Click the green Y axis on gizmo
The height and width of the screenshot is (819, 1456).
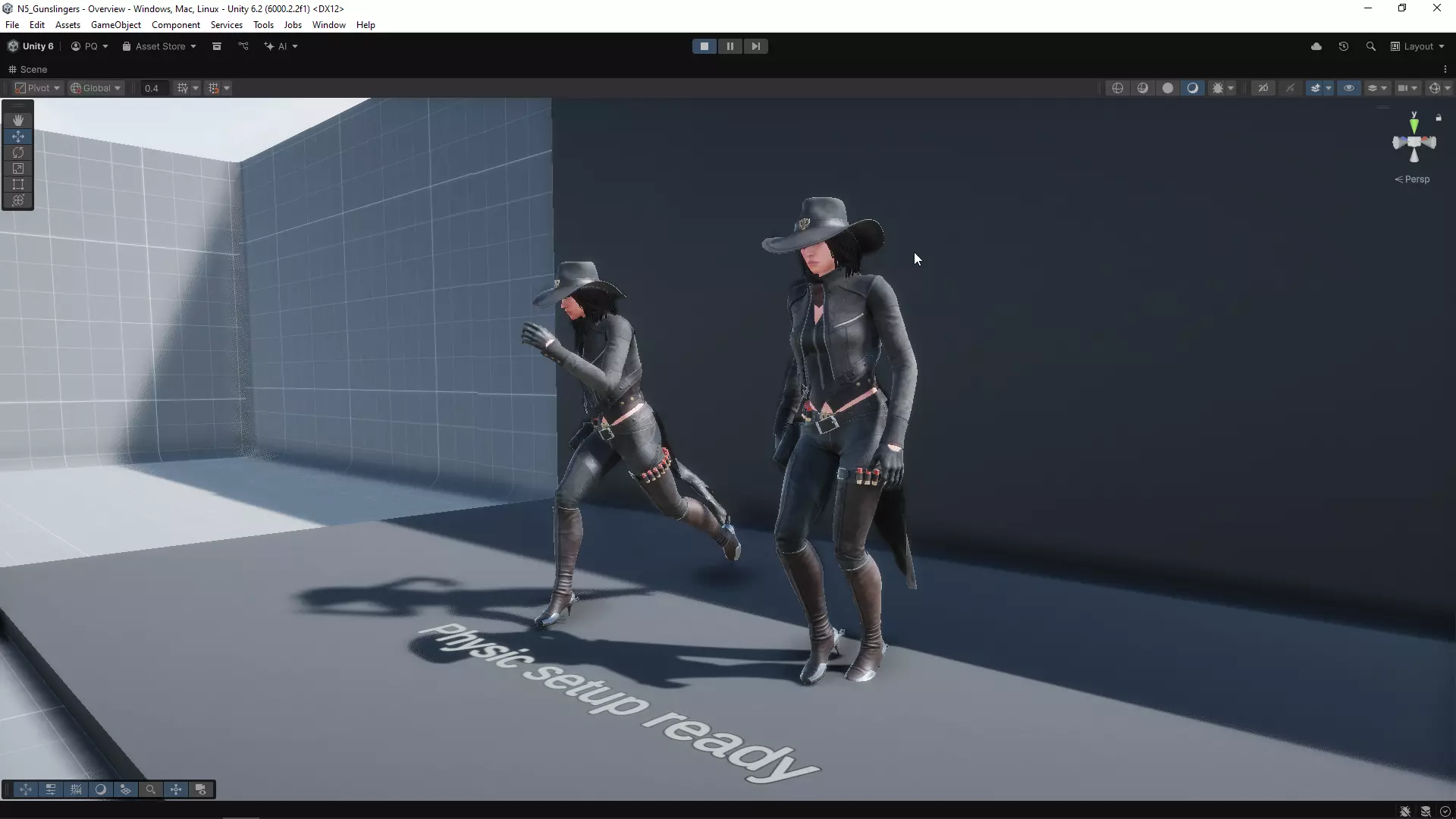pyautogui.click(x=1414, y=125)
